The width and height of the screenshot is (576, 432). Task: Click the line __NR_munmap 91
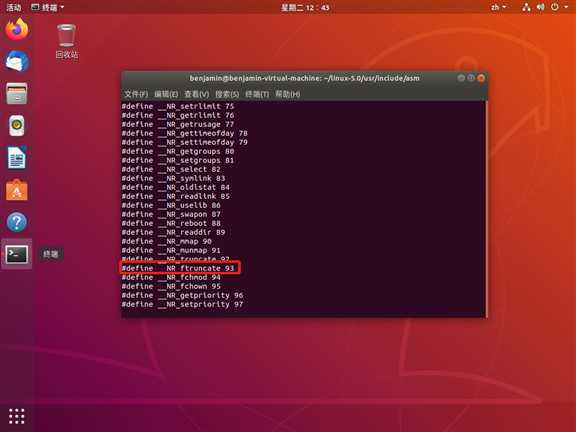[x=171, y=250]
